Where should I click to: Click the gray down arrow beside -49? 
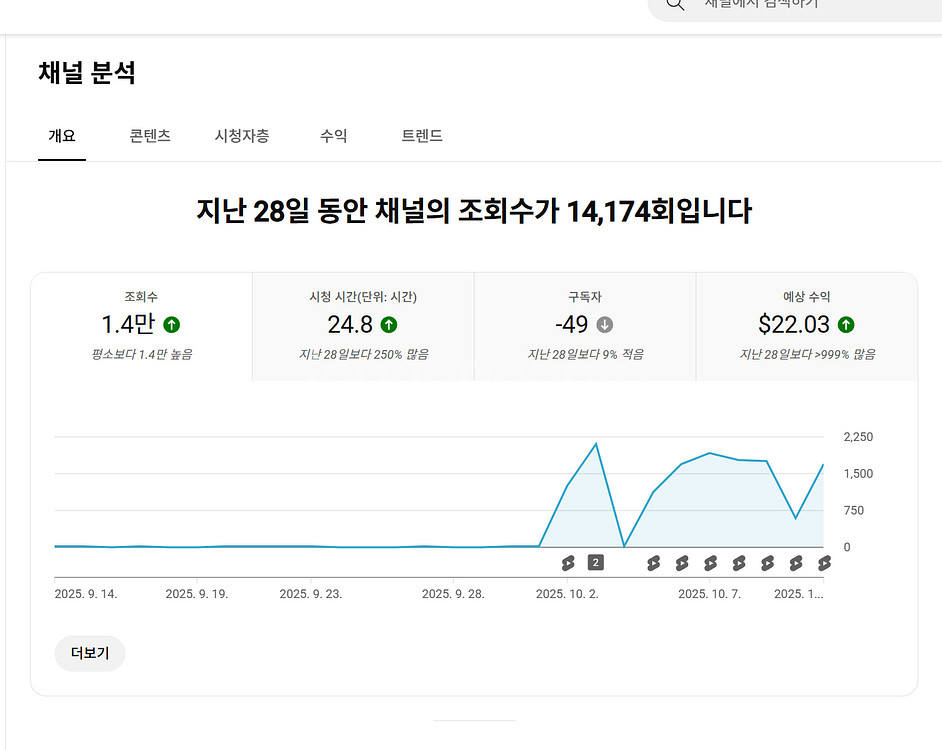605,324
